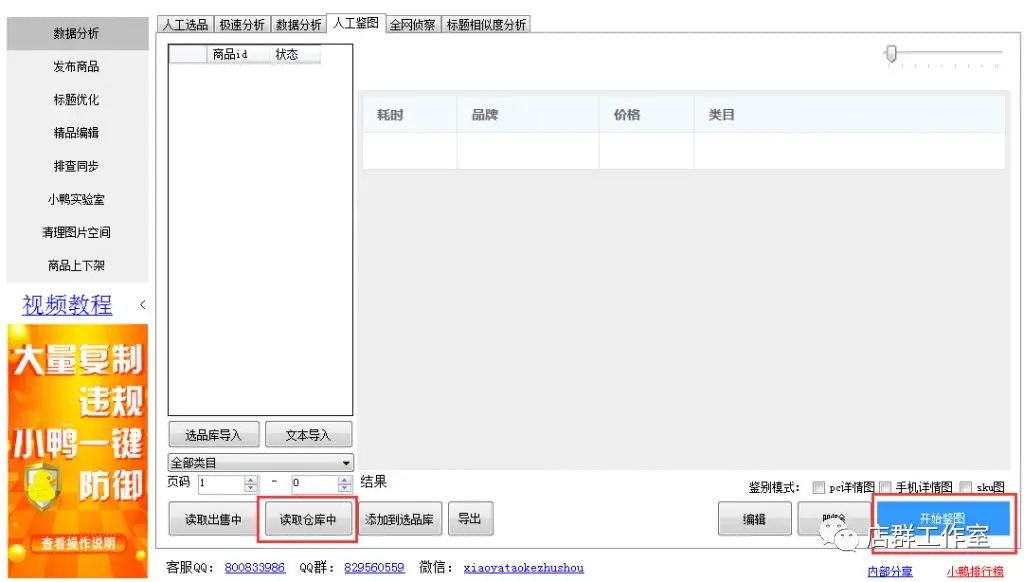Enable the sku图 checkbox

point(964,487)
